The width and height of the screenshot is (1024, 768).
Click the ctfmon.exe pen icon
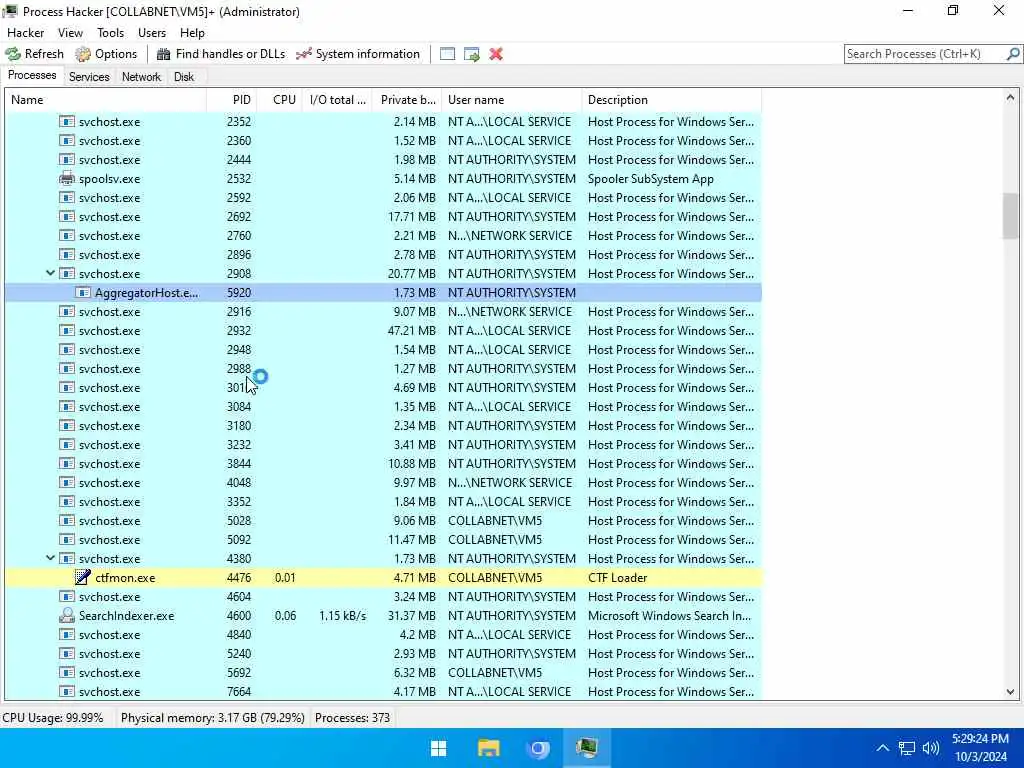coord(82,577)
